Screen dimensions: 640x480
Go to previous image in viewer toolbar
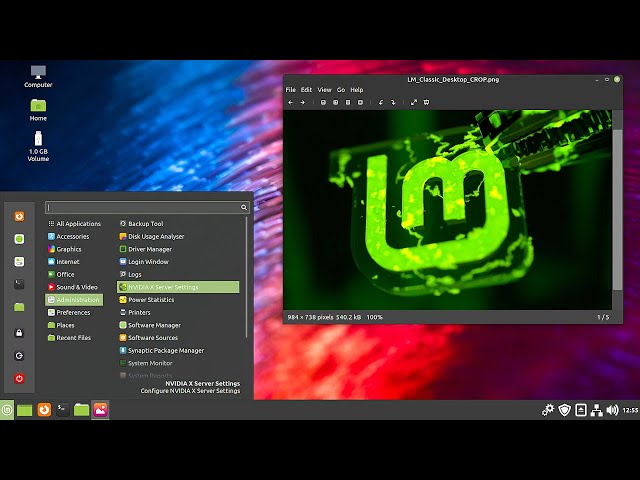point(291,102)
